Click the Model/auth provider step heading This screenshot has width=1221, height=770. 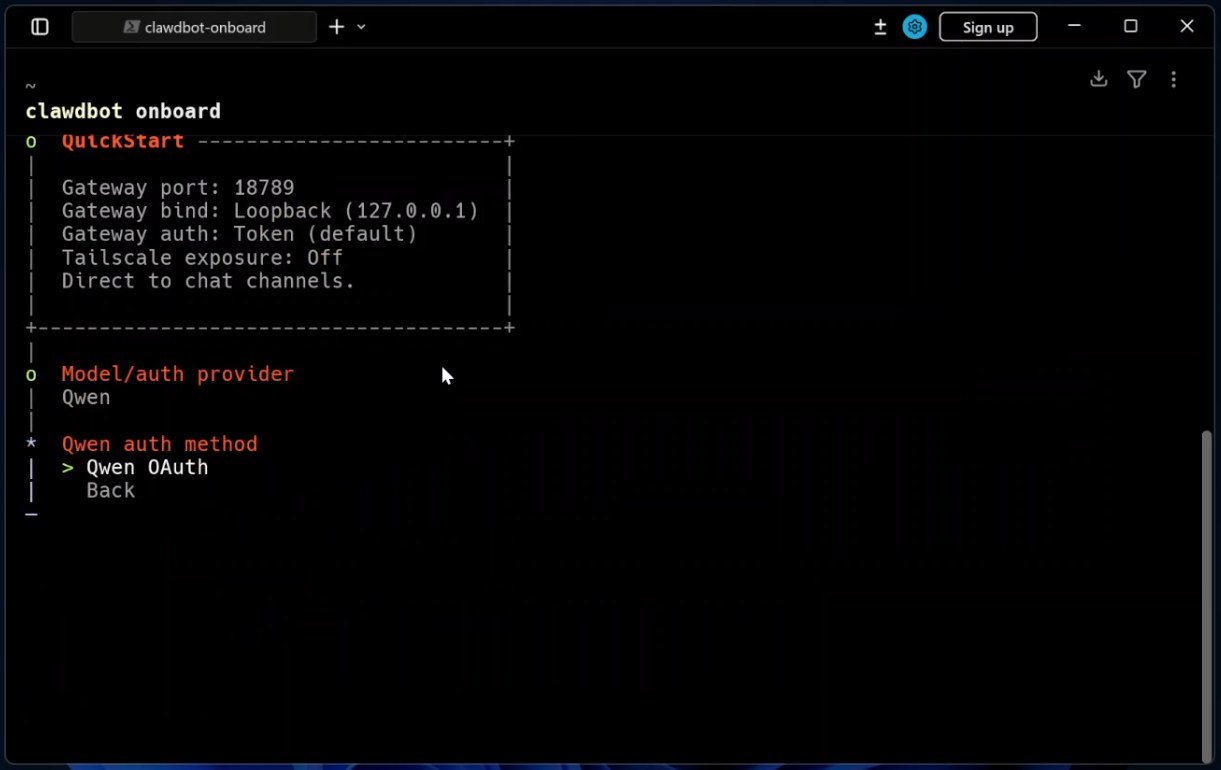[x=177, y=373]
